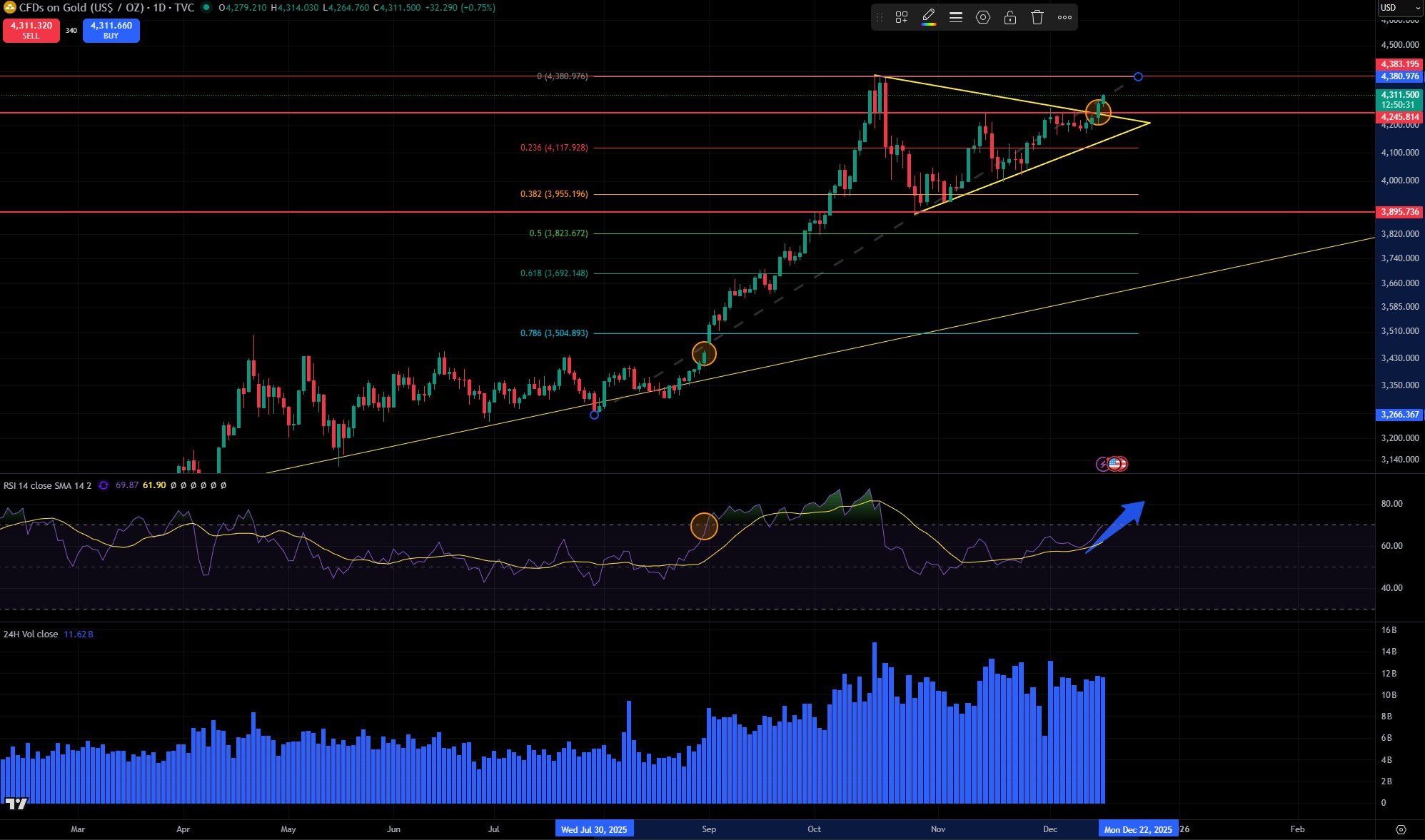The height and width of the screenshot is (840, 1425).
Task: Select the 24H Vol close legend
Action: [x=31, y=634]
